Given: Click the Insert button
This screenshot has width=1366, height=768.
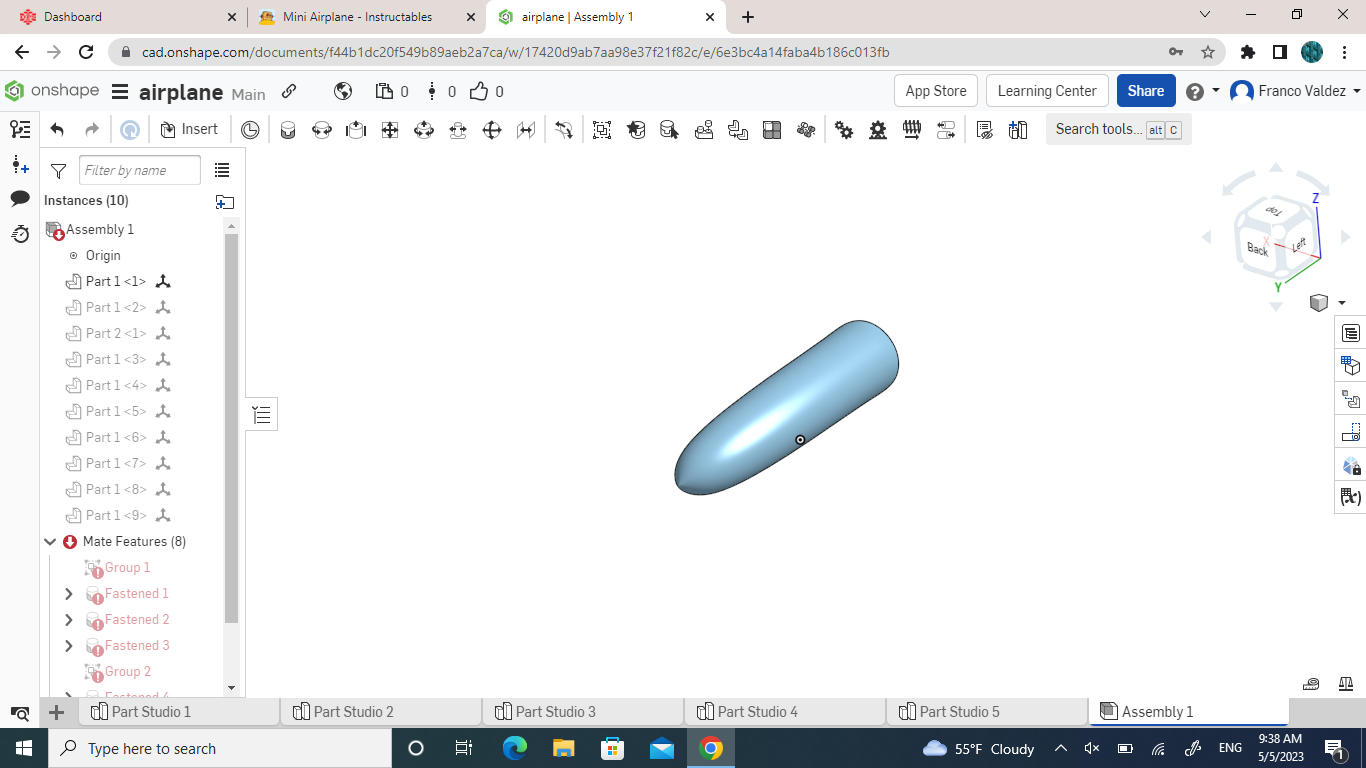Looking at the screenshot, I should 189,129.
